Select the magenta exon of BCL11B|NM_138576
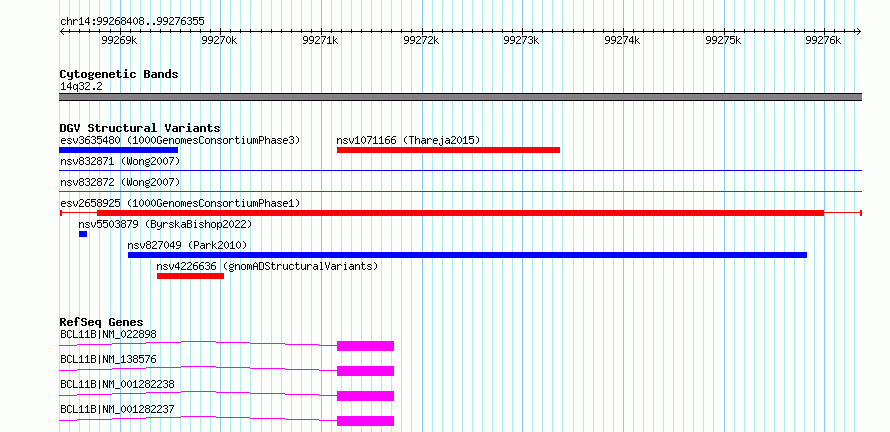 366,371
